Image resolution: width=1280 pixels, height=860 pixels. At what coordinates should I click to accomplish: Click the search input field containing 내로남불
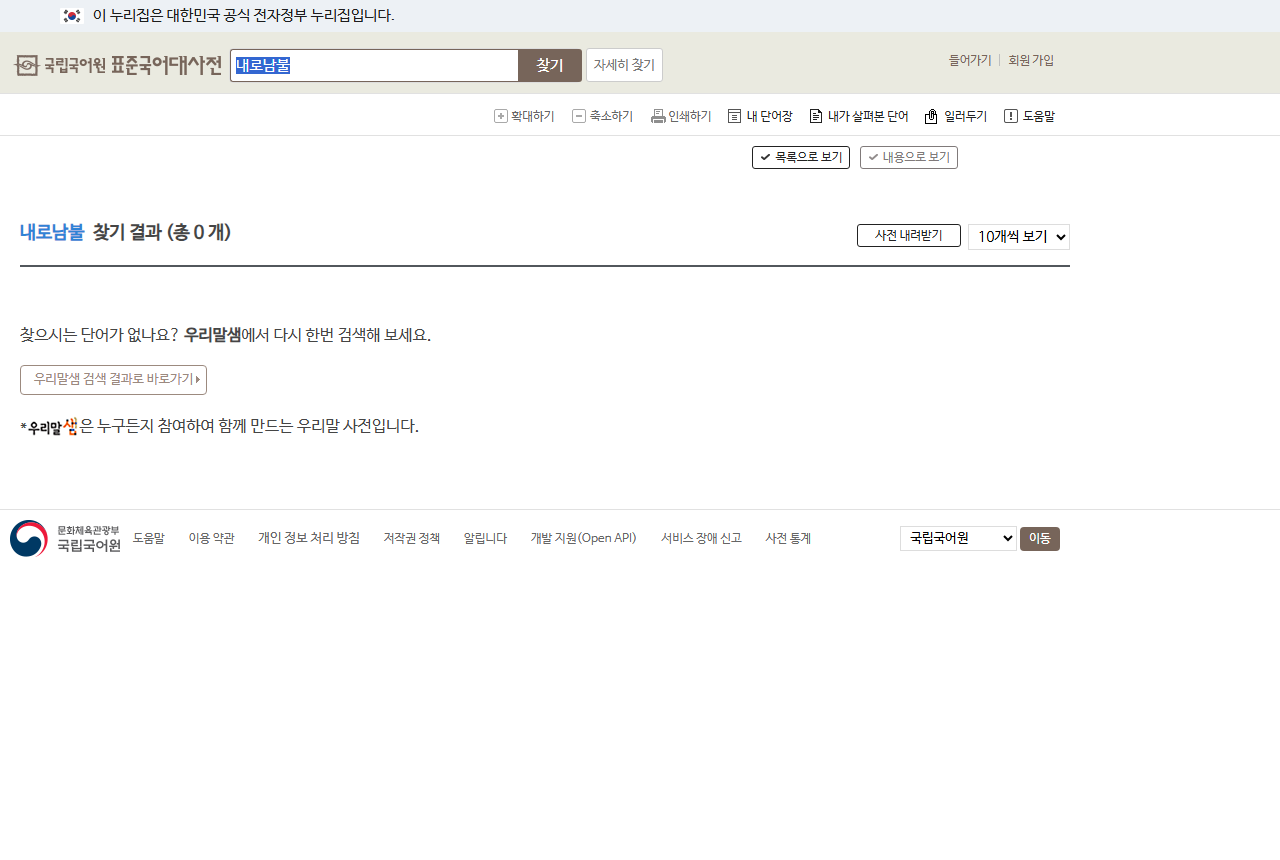click(x=374, y=65)
